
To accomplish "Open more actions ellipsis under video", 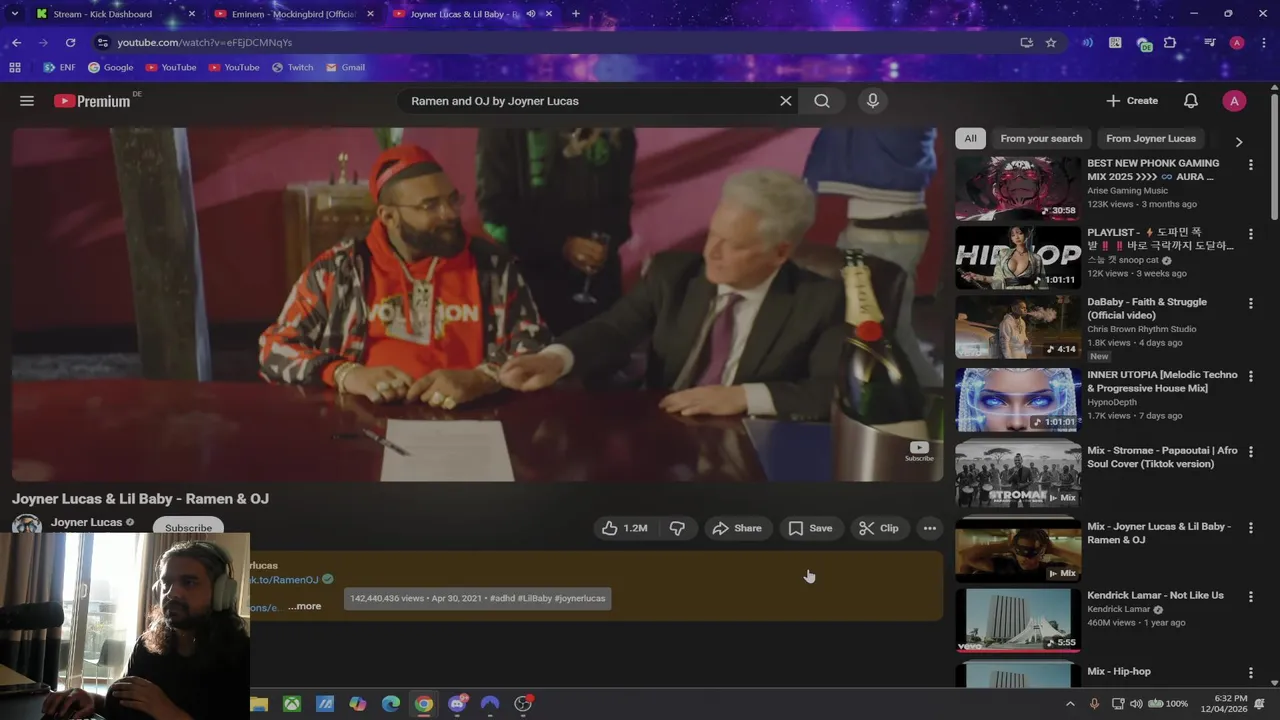I will [930, 528].
